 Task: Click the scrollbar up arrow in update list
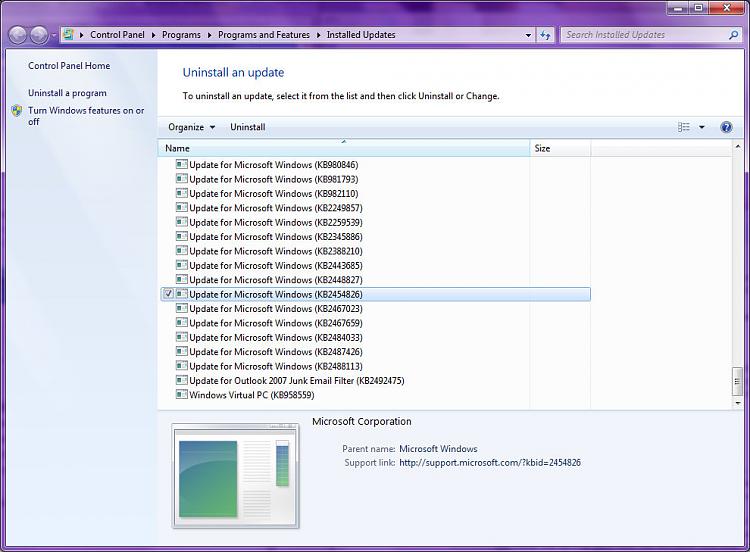click(737, 147)
